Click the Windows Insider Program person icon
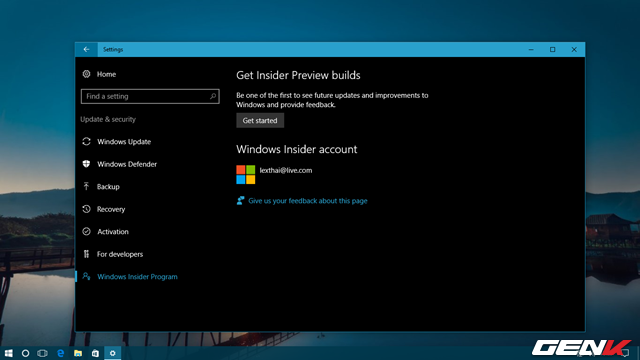The width and height of the screenshot is (640, 360). tap(86, 276)
